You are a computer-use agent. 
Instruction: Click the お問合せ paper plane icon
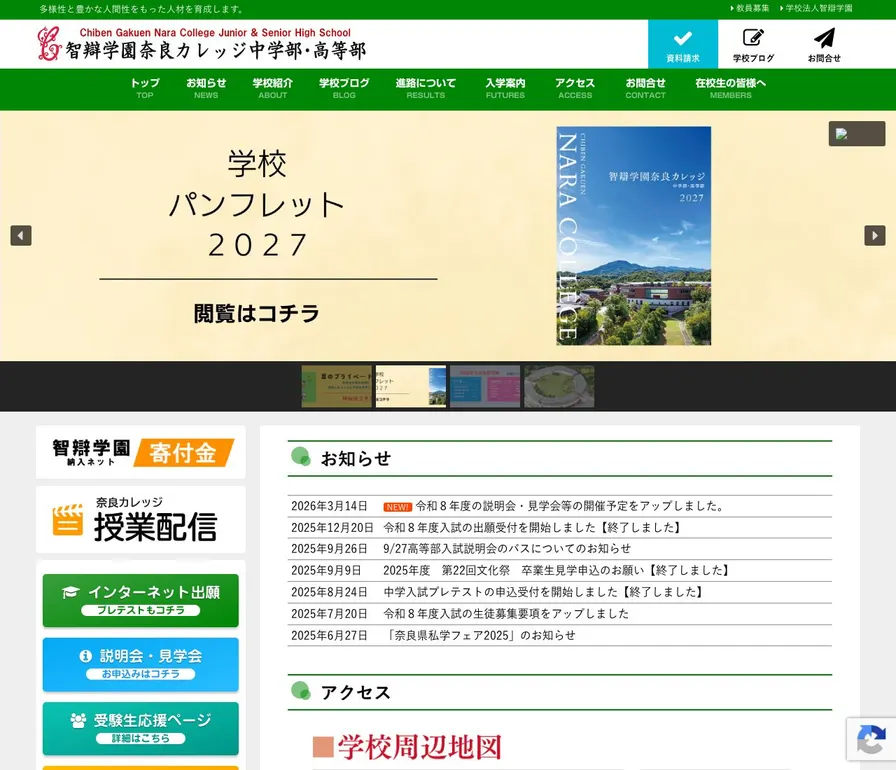(824, 45)
